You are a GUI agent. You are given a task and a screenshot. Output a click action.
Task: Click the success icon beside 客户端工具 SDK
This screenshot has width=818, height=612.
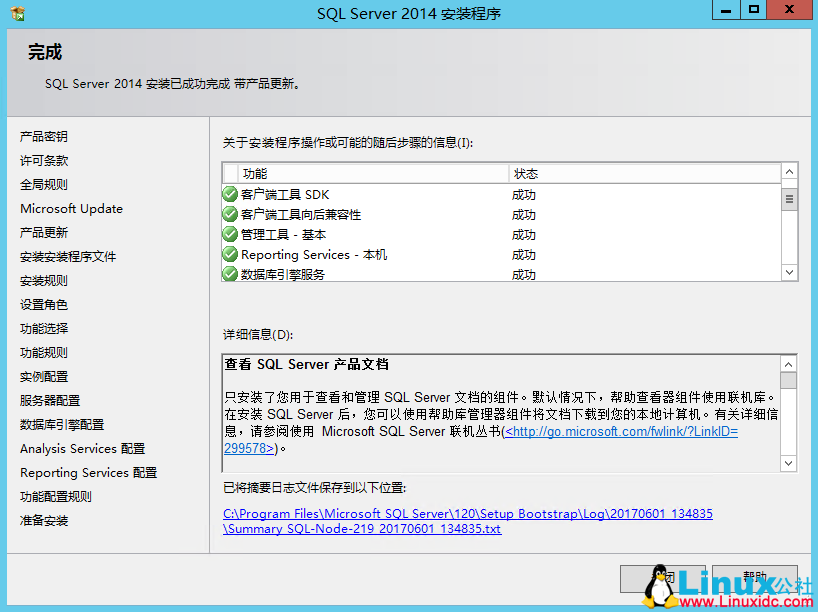[230, 194]
